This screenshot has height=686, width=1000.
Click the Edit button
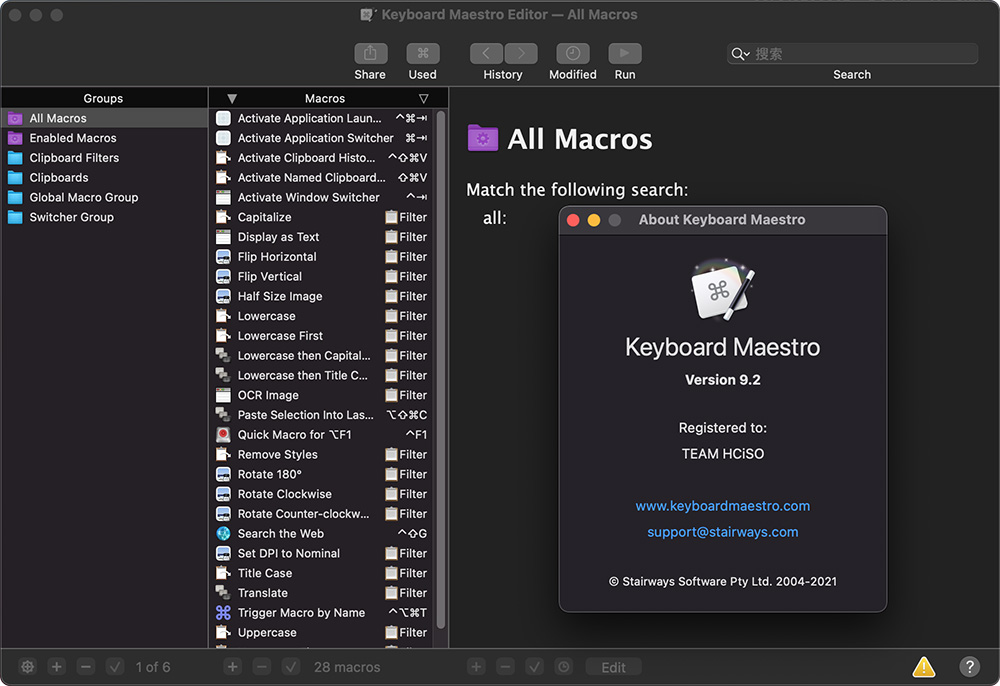coord(614,667)
